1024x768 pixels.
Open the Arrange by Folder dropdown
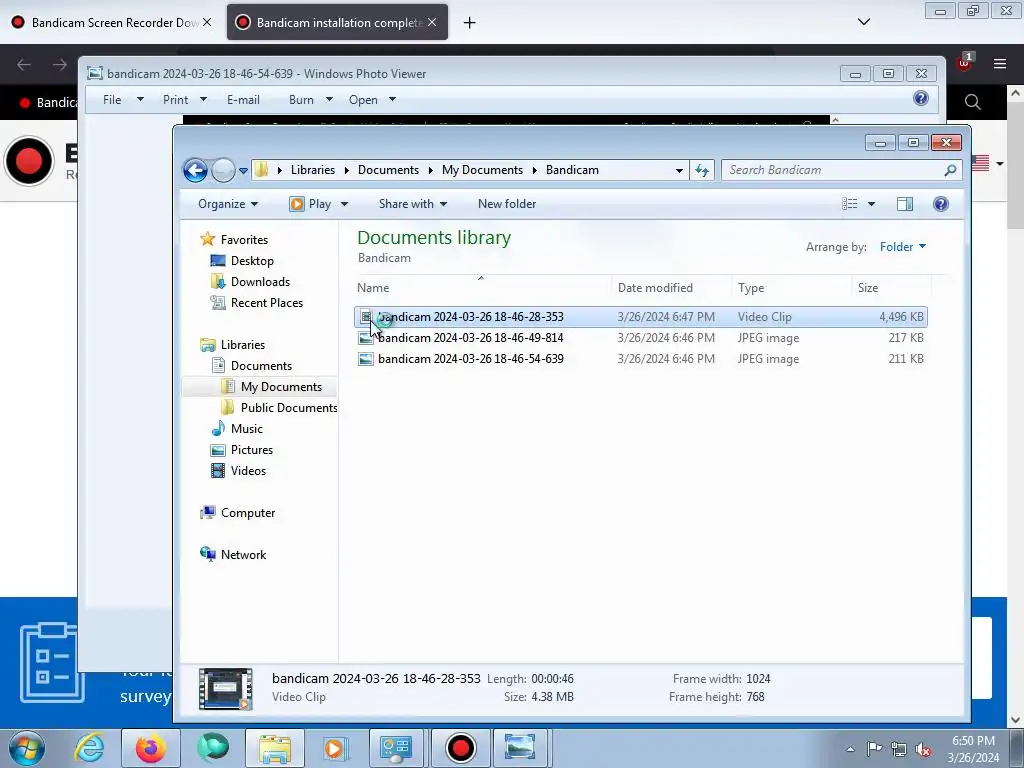903,247
